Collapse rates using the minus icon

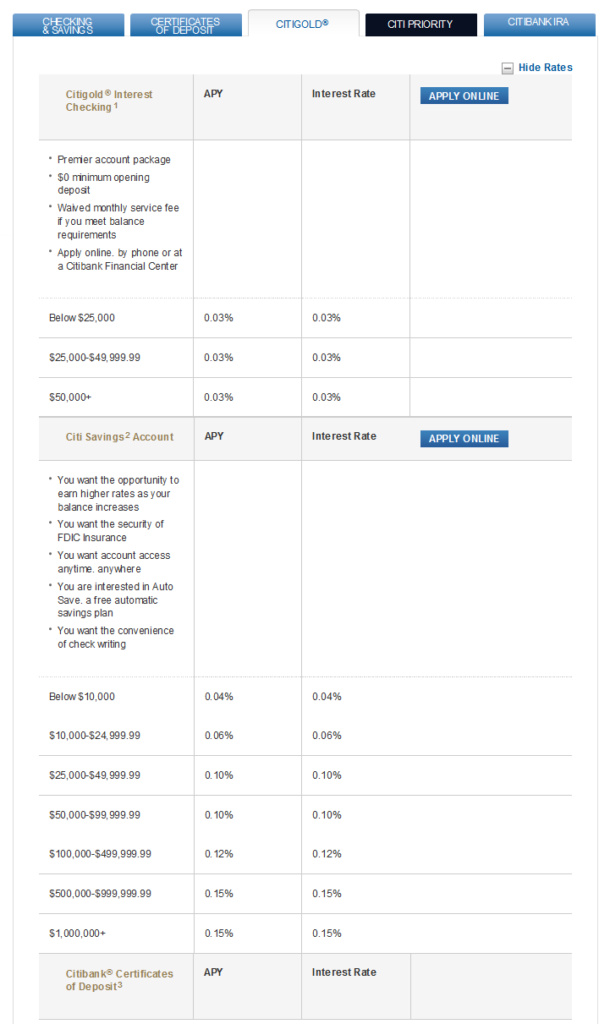point(508,68)
